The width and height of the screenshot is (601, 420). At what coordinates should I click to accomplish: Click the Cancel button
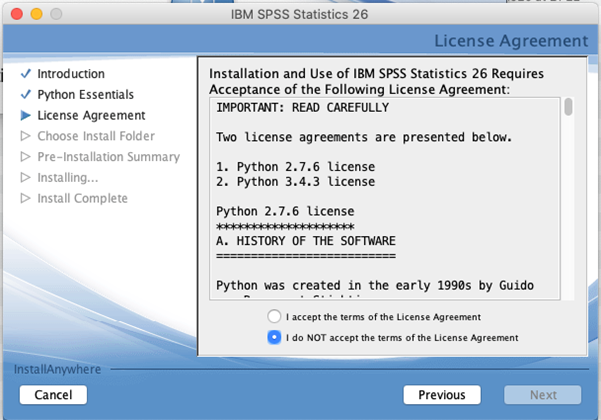point(53,395)
